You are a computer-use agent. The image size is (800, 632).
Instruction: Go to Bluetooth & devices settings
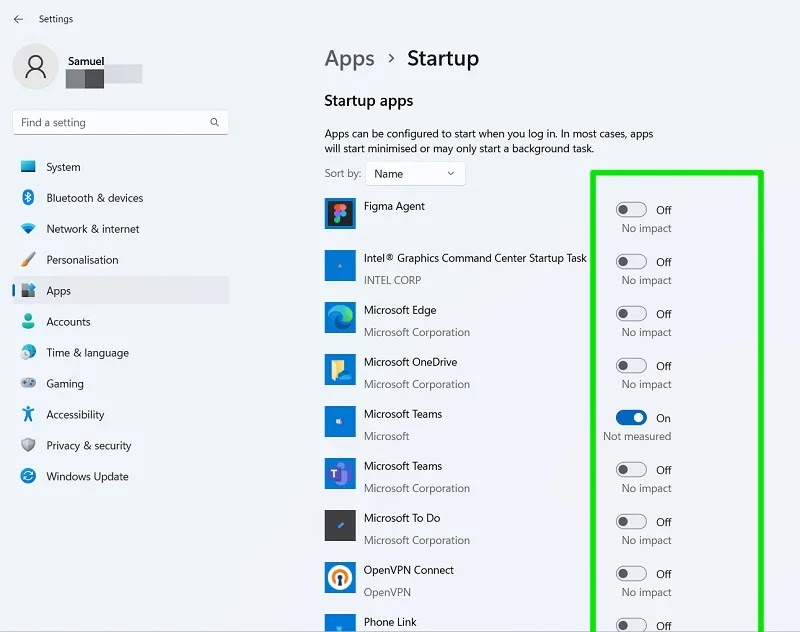[x=121, y=198]
